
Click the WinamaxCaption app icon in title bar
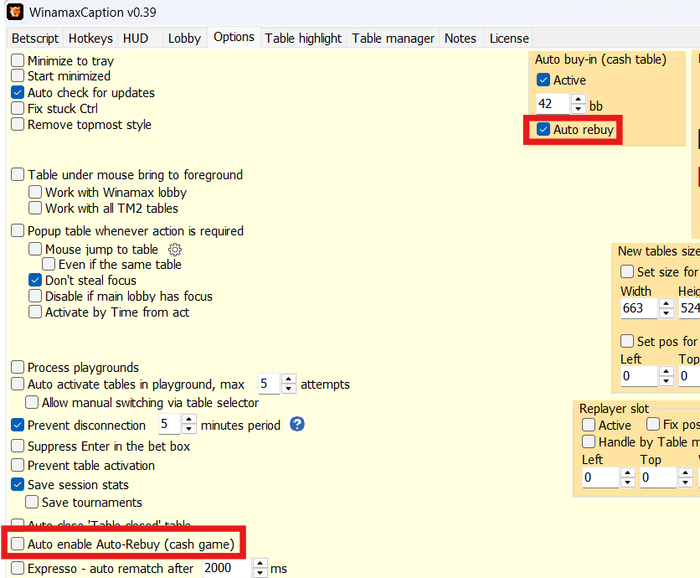click(15, 12)
